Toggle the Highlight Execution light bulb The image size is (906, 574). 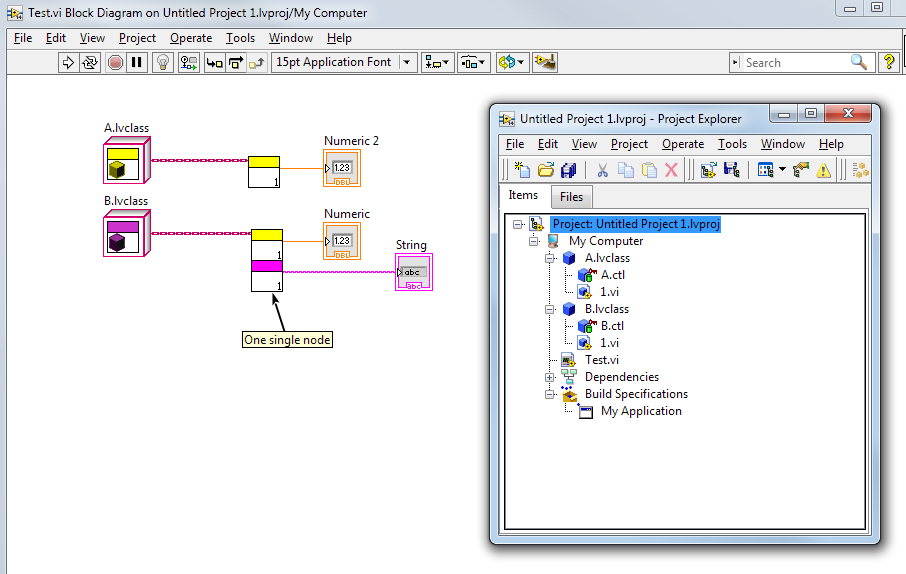pyautogui.click(x=163, y=62)
